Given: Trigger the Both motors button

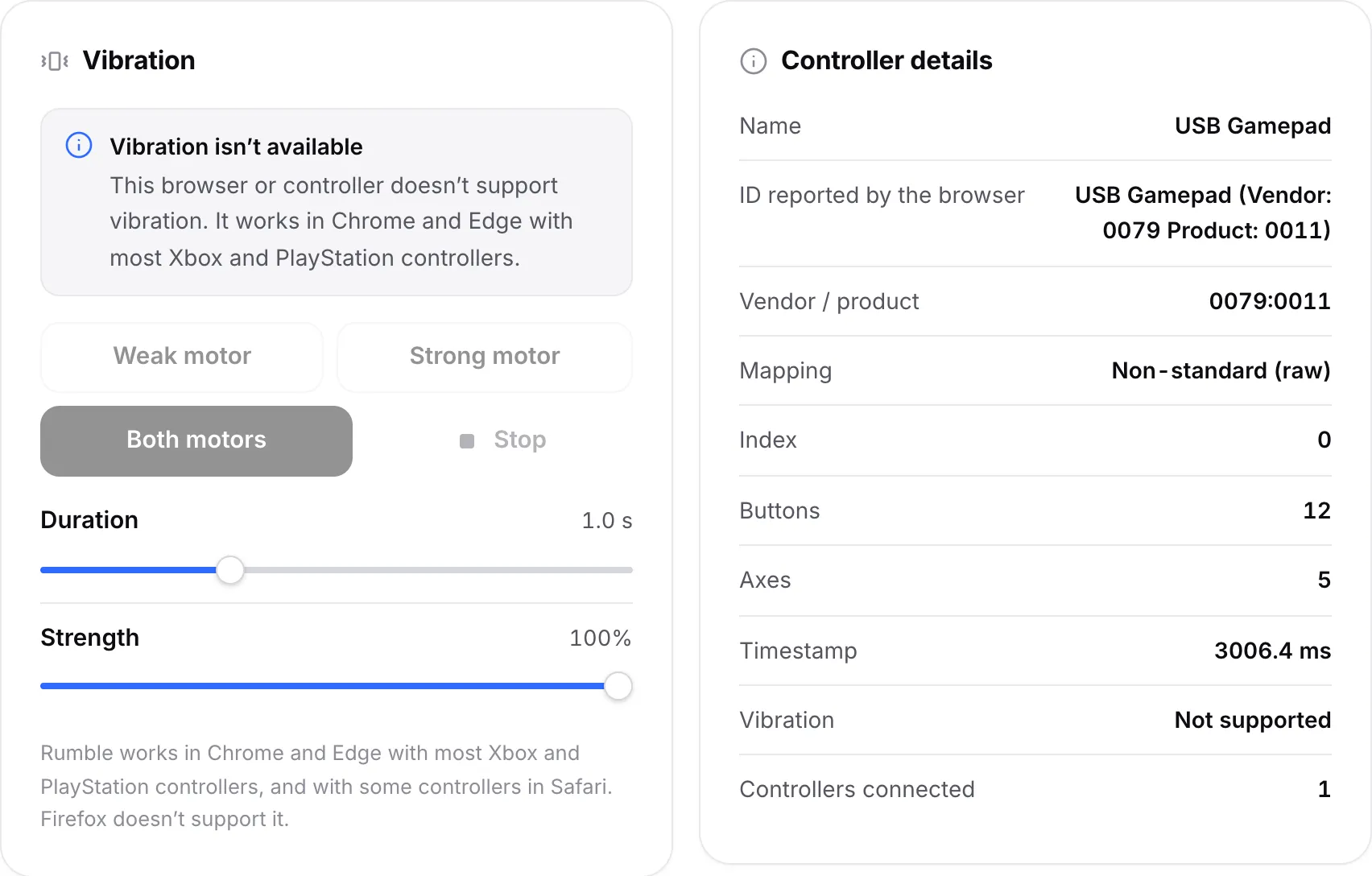Looking at the screenshot, I should [196, 440].
